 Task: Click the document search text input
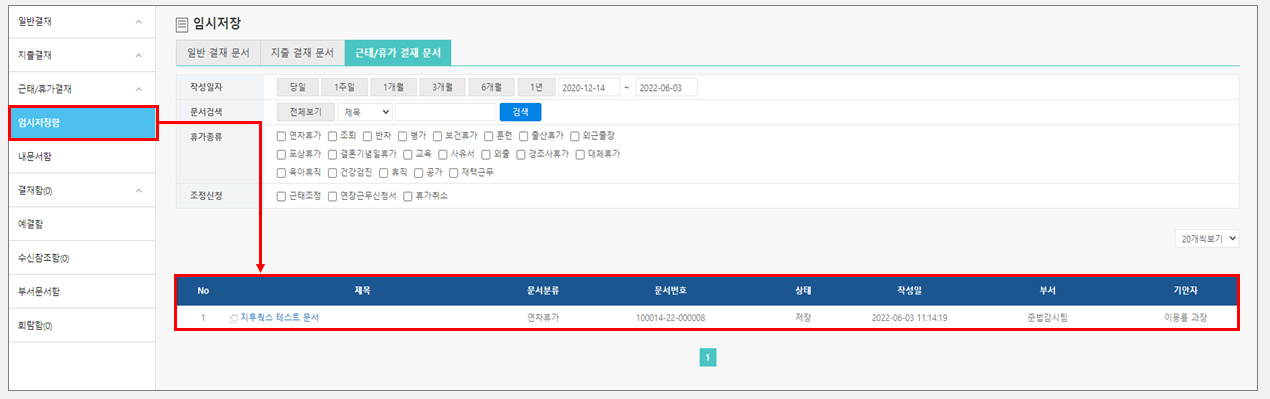(x=446, y=112)
